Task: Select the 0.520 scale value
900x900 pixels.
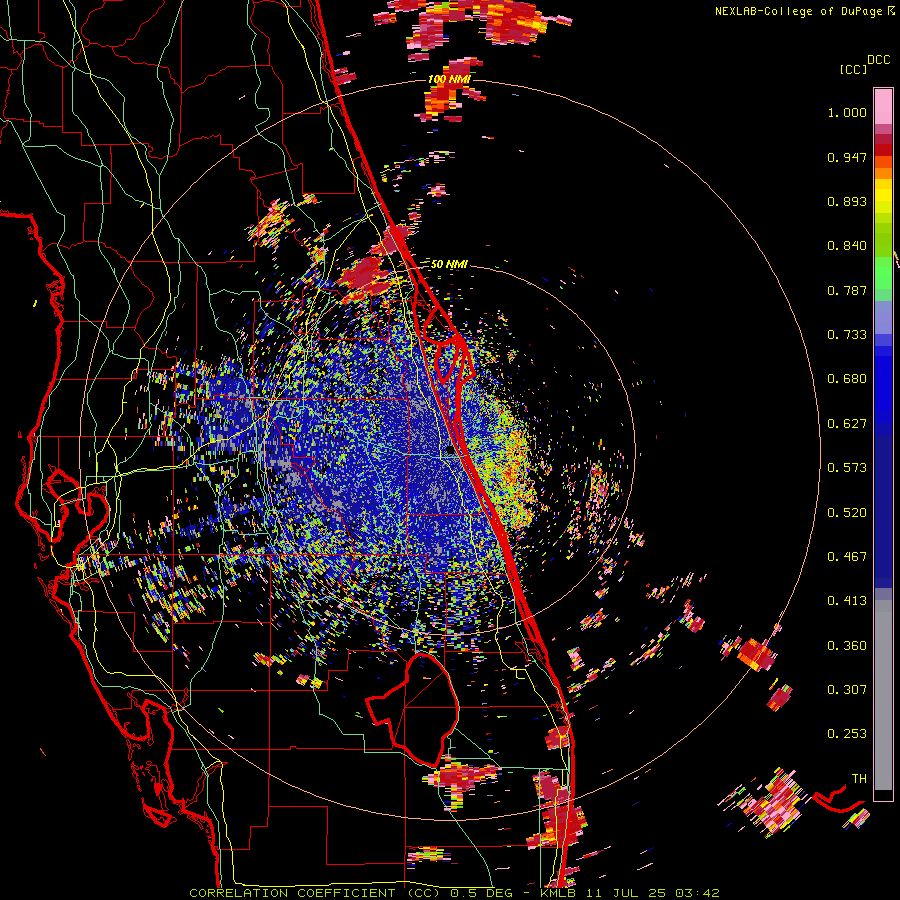Action: pyautogui.click(x=847, y=513)
